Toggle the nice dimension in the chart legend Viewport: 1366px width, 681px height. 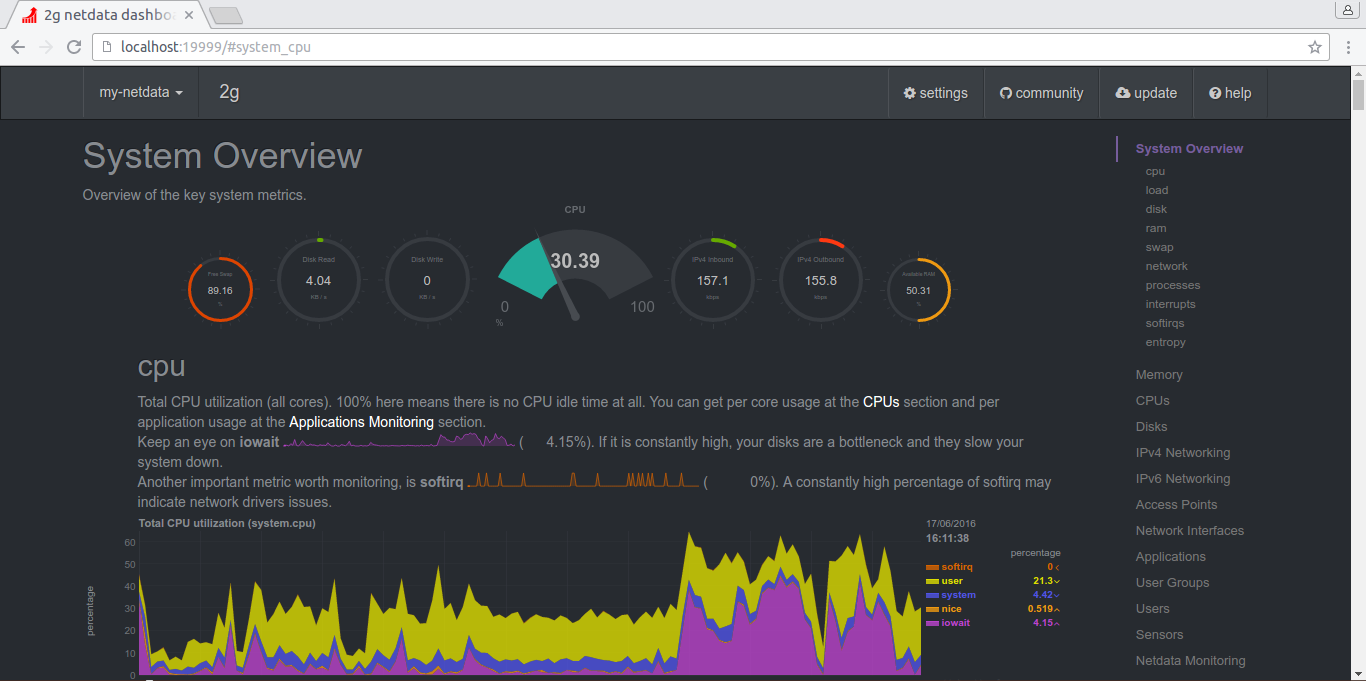[944, 609]
